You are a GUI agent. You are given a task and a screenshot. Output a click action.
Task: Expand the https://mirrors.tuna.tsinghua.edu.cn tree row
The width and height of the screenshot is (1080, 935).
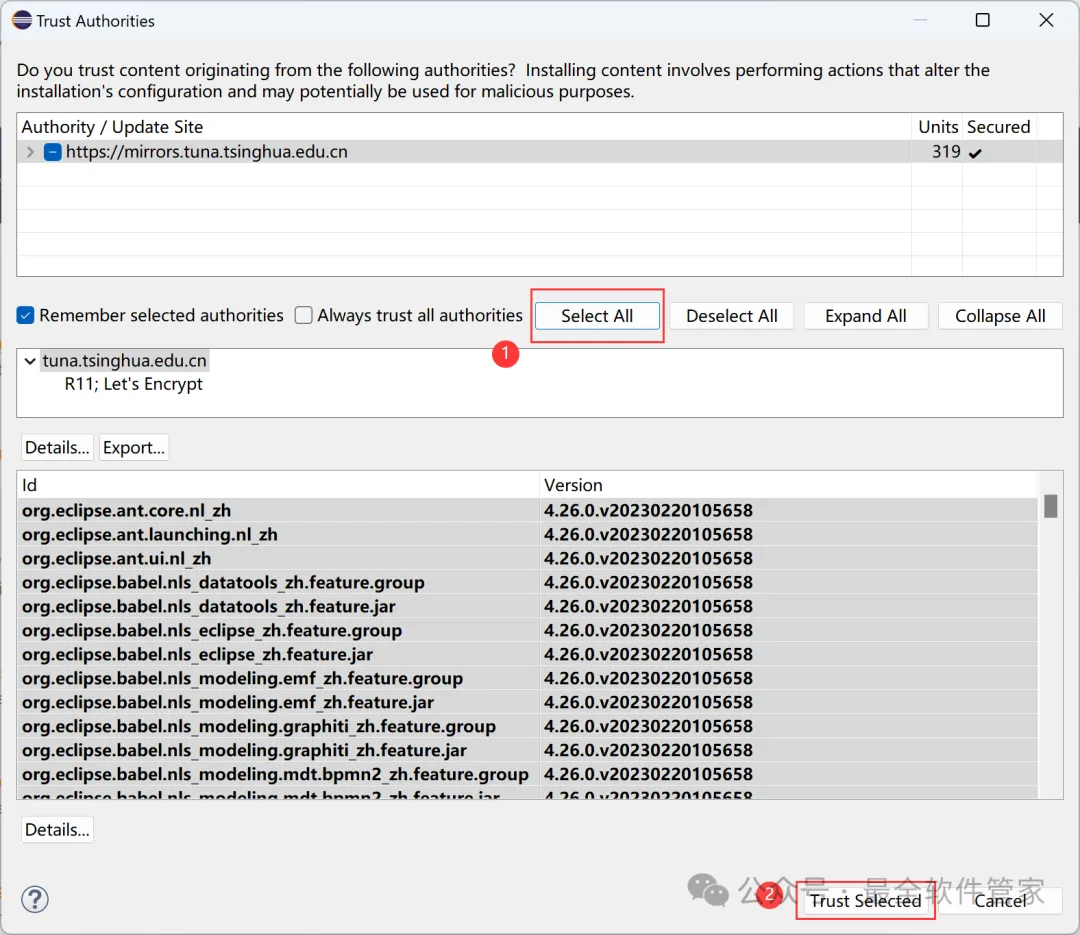click(30, 152)
